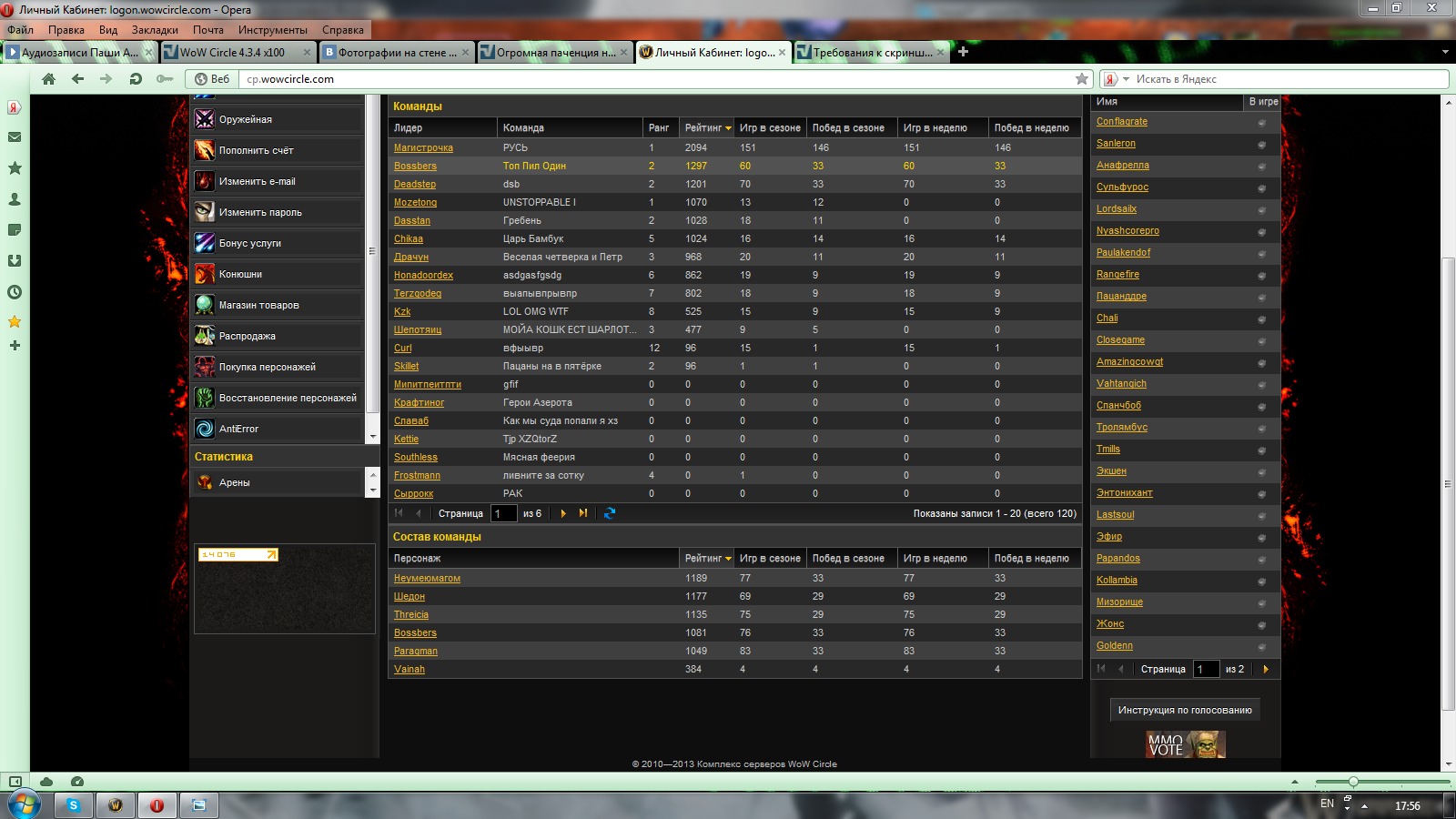Open the Файл menu
Image resolution: width=1456 pixels, height=819 pixels.
[20, 30]
